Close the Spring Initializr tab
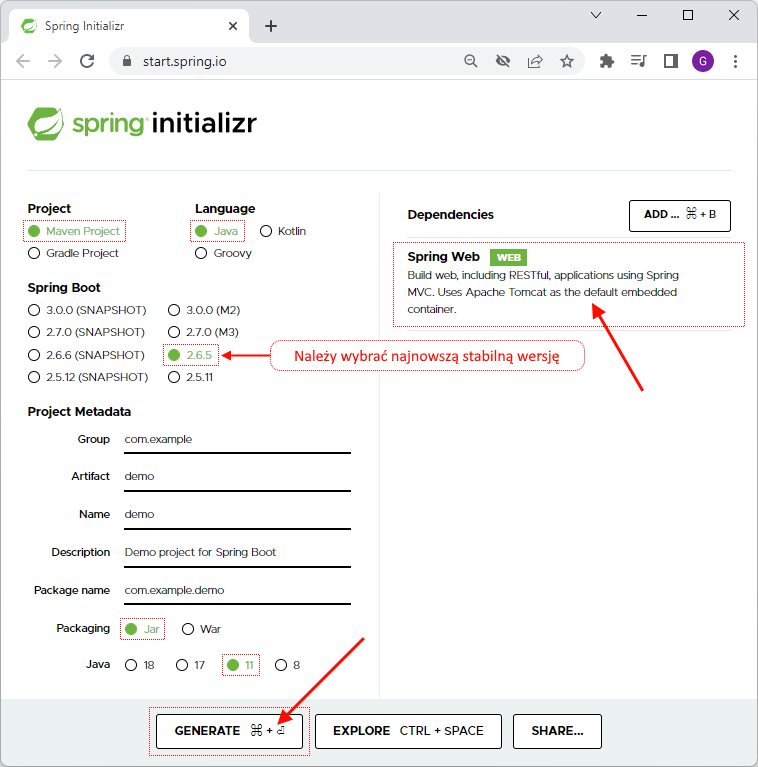The image size is (758, 767). coord(233,26)
